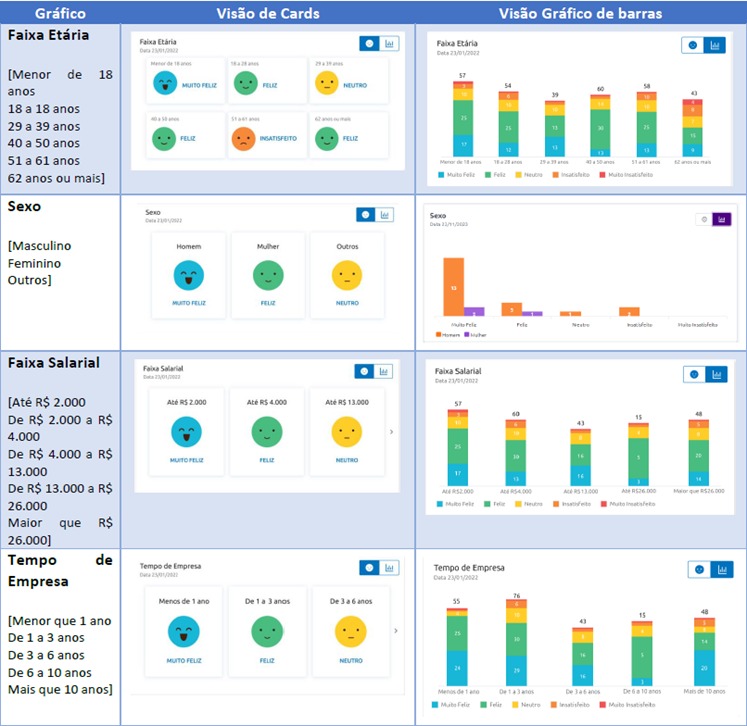Image resolution: width=747 pixels, height=726 pixels.
Task: Click the Insatisfeito card for 51 a 61 anos
Action: (x=267, y=136)
